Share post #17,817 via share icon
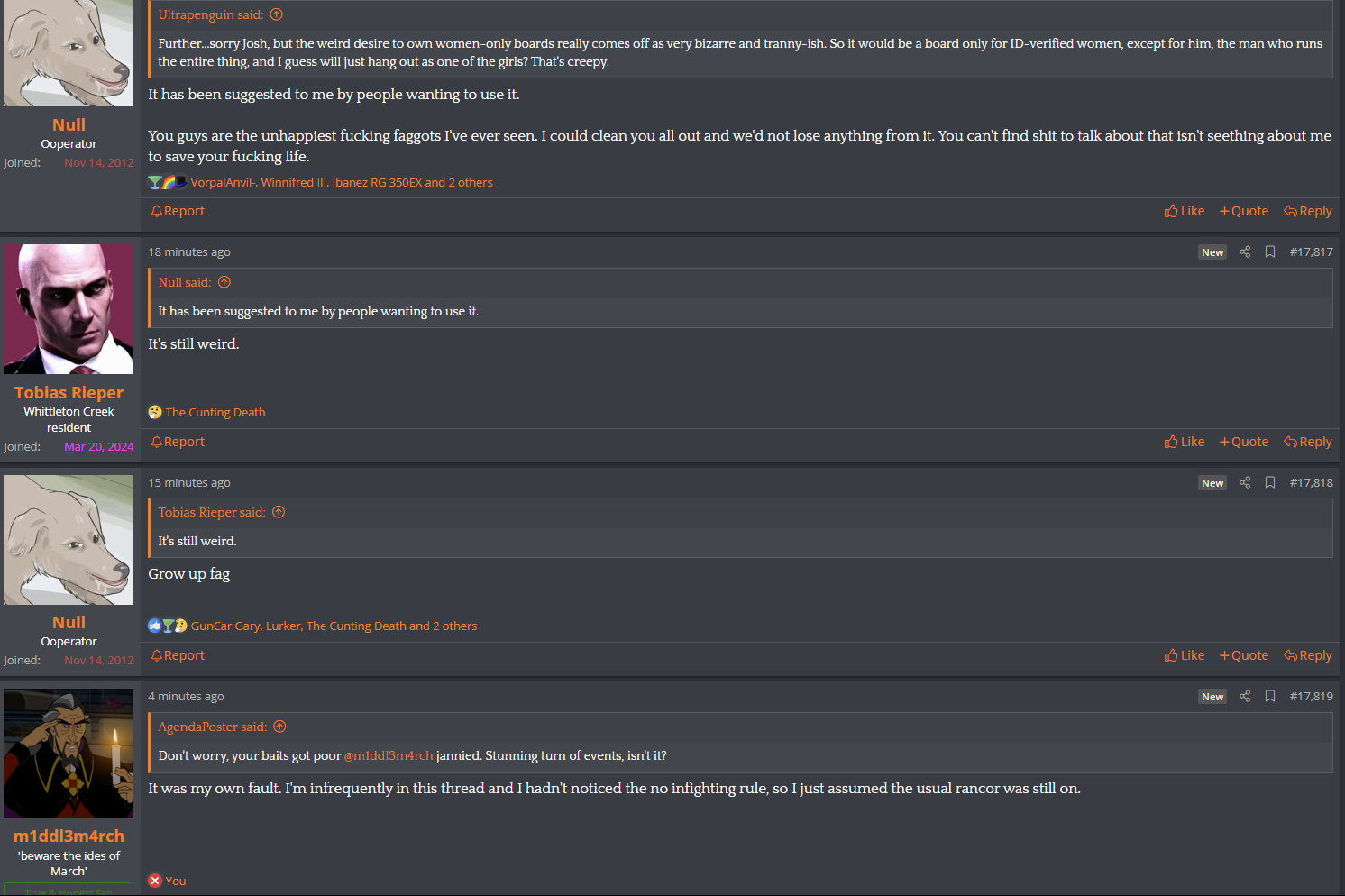 click(1245, 252)
